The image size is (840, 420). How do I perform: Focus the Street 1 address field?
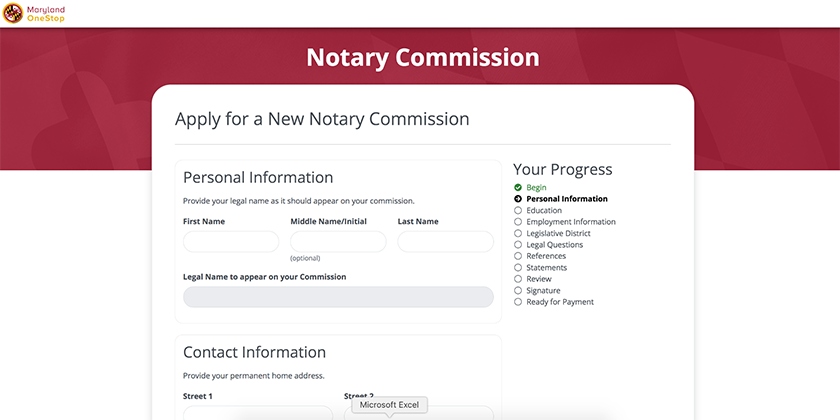[x=258, y=412]
